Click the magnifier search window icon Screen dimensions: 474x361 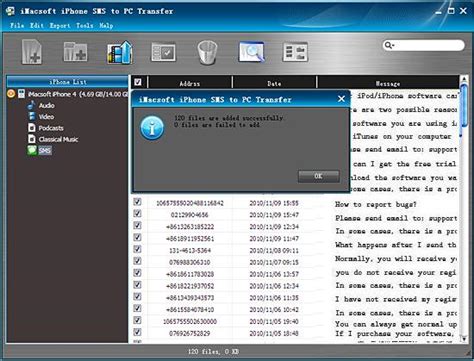(252, 52)
